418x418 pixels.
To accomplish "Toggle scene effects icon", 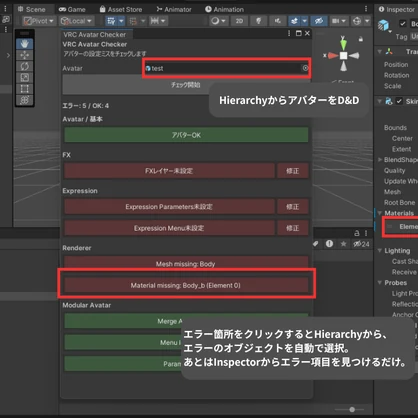I will pos(294,21).
